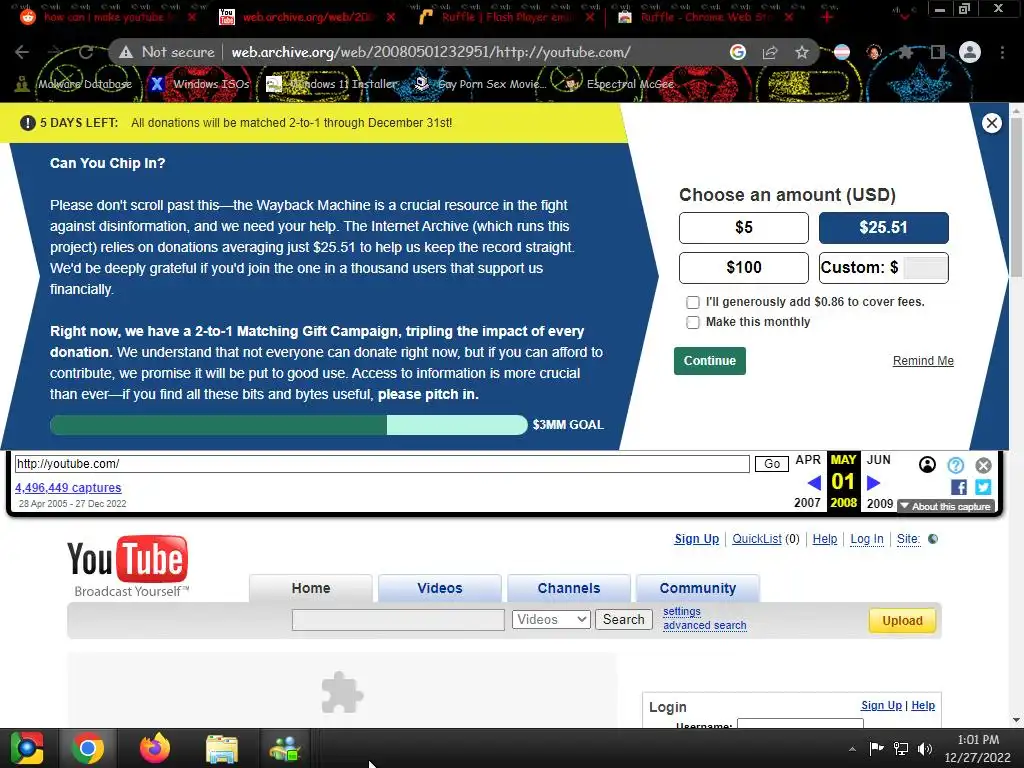Image resolution: width=1024 pixels, height=768 pixels.
Task: Click the YouTube search text box
Action: (x=398, y=620)
